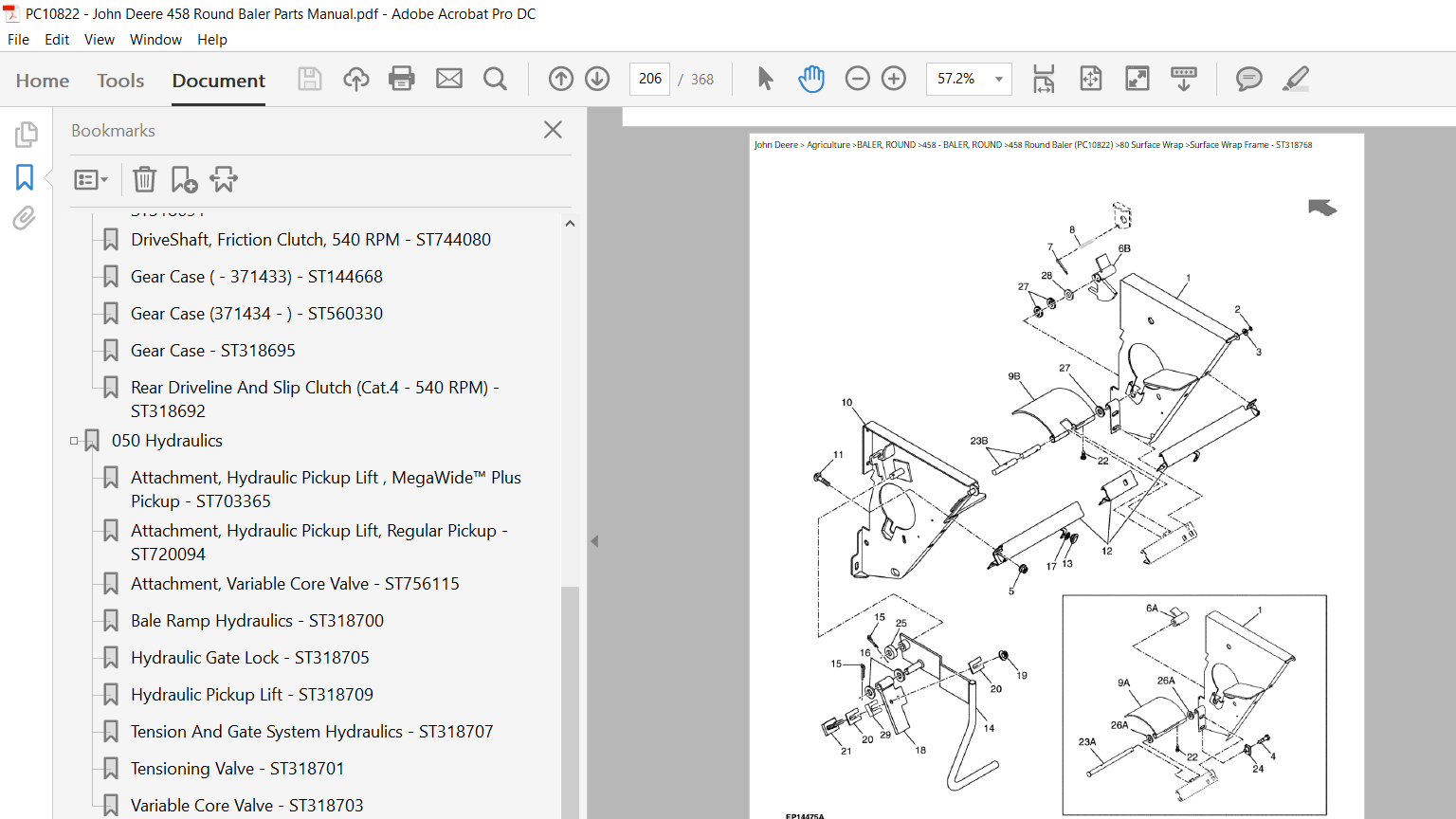Open Attachments paperclip sidebar icon
The height and width of the screenshot is (819, 1456).
pos(25,218)
